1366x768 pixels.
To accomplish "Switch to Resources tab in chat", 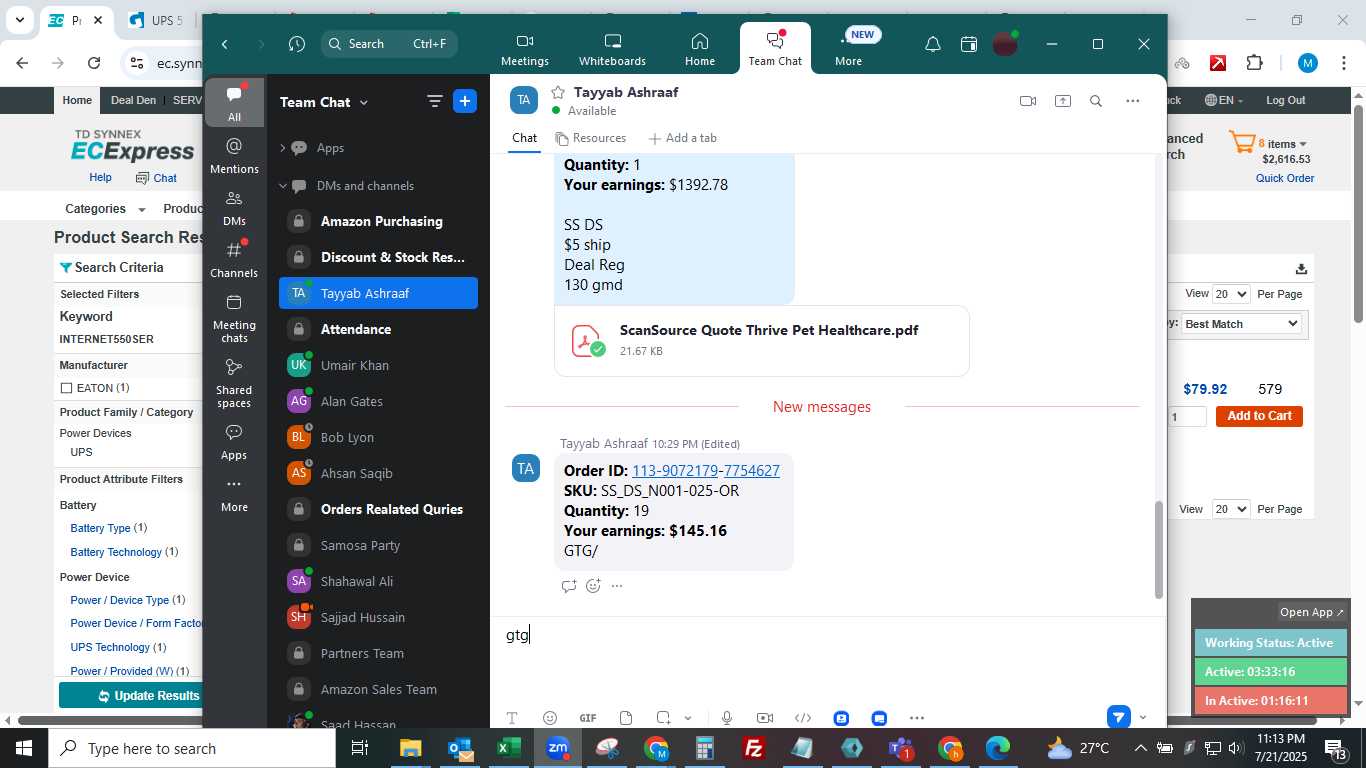I will [x=590, y=138].
